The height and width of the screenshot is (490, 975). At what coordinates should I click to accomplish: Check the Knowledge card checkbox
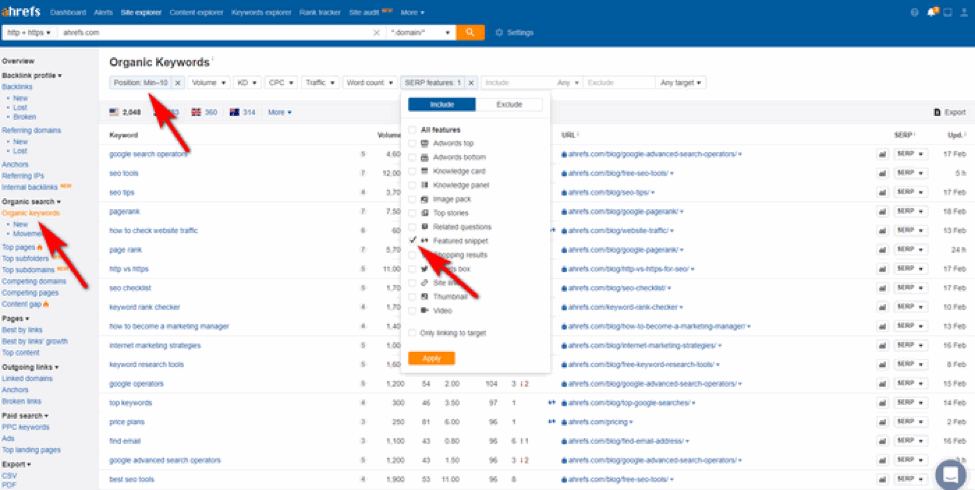point(412,171)
